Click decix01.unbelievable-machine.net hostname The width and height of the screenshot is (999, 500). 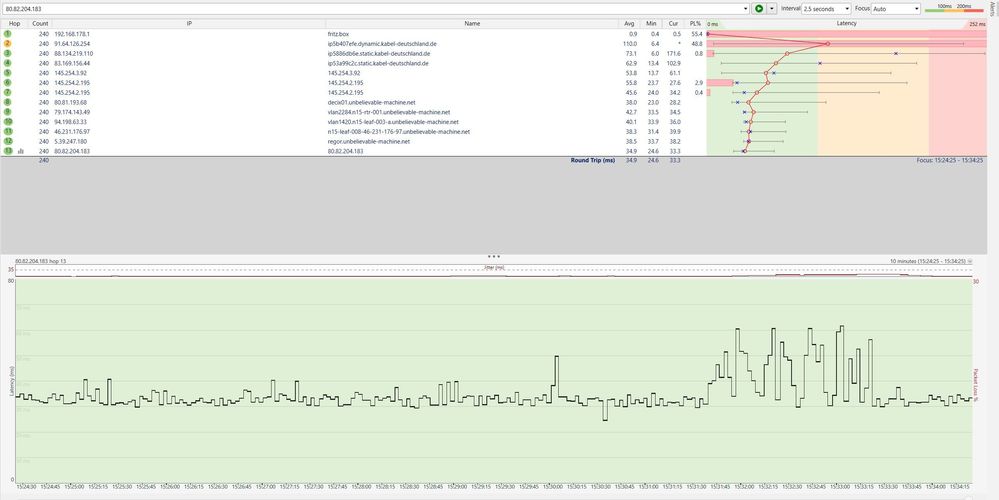[x=371, y=102]
